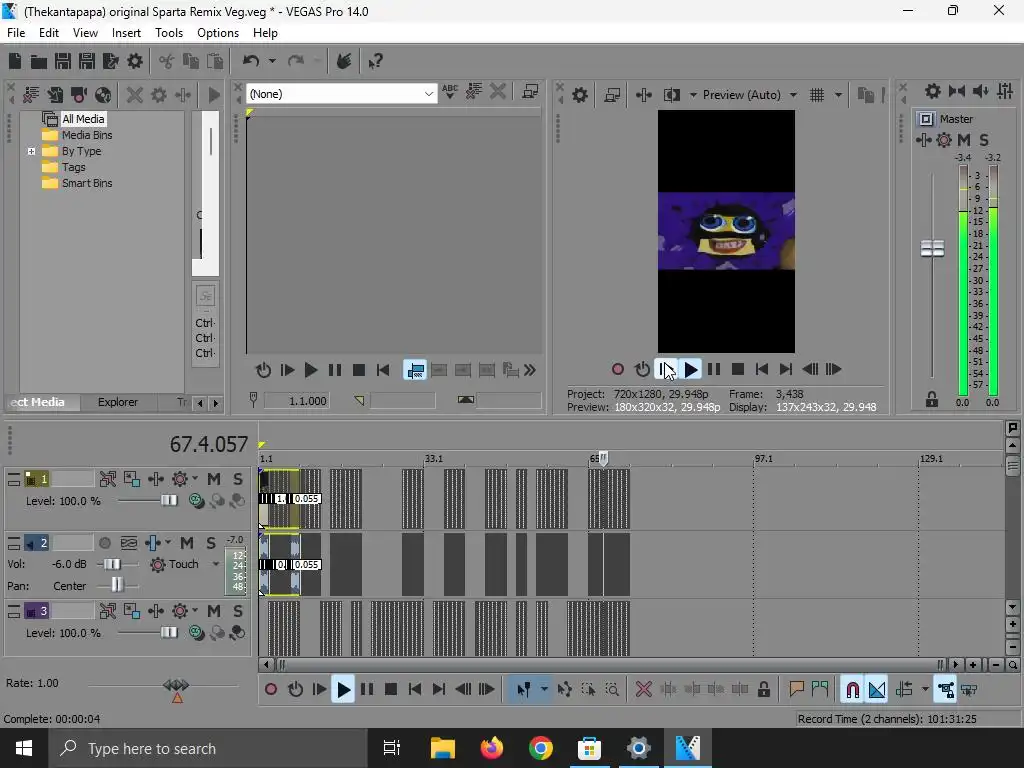Mute the Master bus with M

click(x=963, y=140)
